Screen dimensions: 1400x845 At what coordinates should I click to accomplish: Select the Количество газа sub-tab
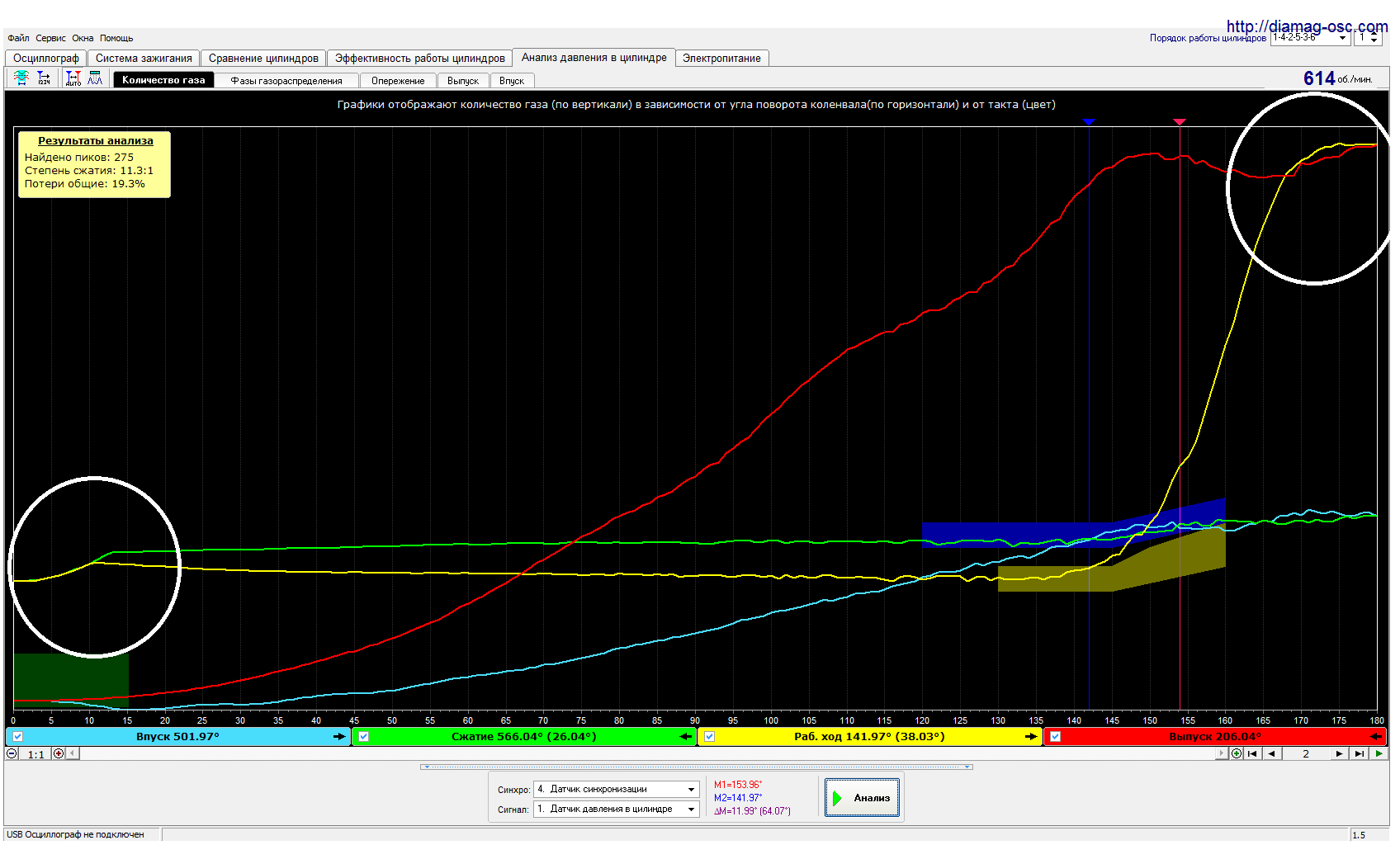pos(163,80)
